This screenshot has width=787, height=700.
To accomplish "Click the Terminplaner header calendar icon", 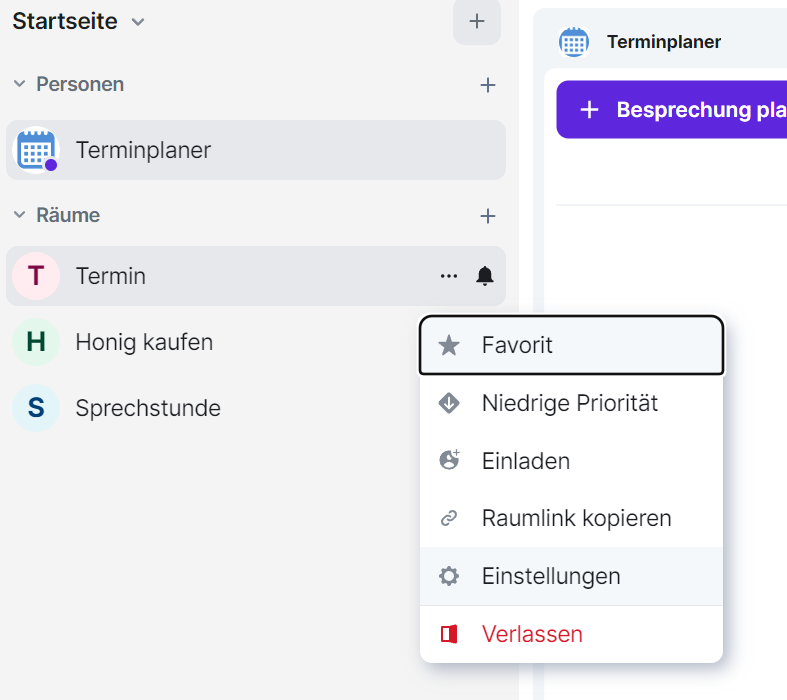I will tap(574, 42).
